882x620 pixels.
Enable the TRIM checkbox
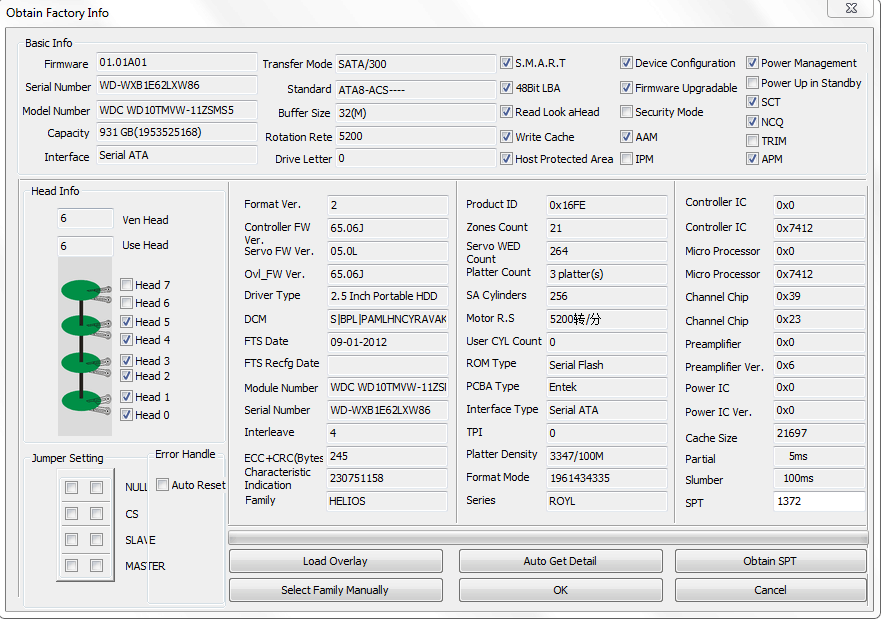(x=752, y=141)
